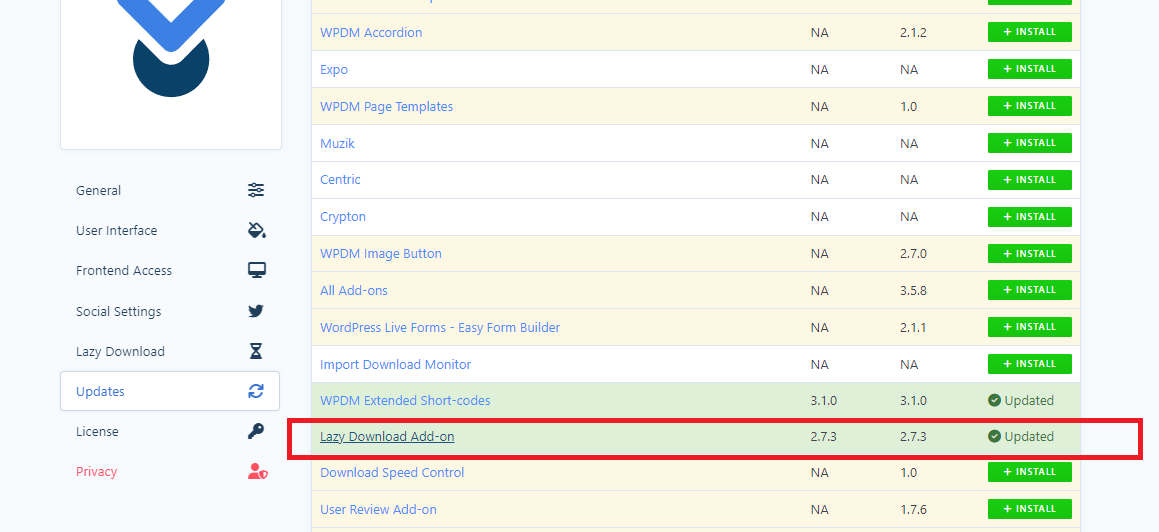Open the Muzik link
Image resolution: width=1159 pixels, height=532 pixels.
[x=337, y=143]
